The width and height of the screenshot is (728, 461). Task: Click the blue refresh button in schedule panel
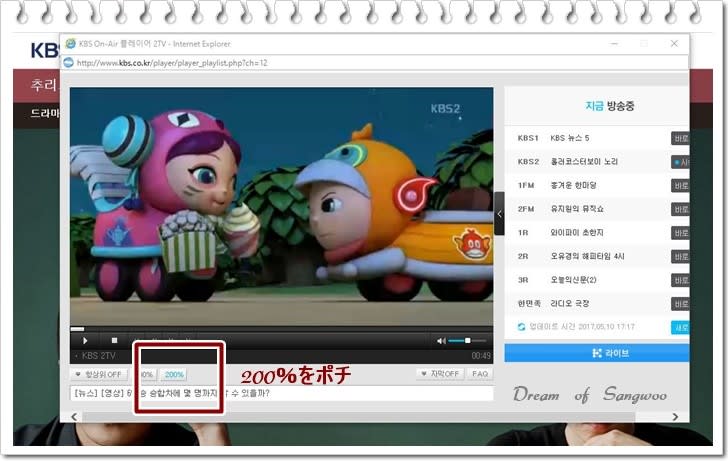click(681, 327)
